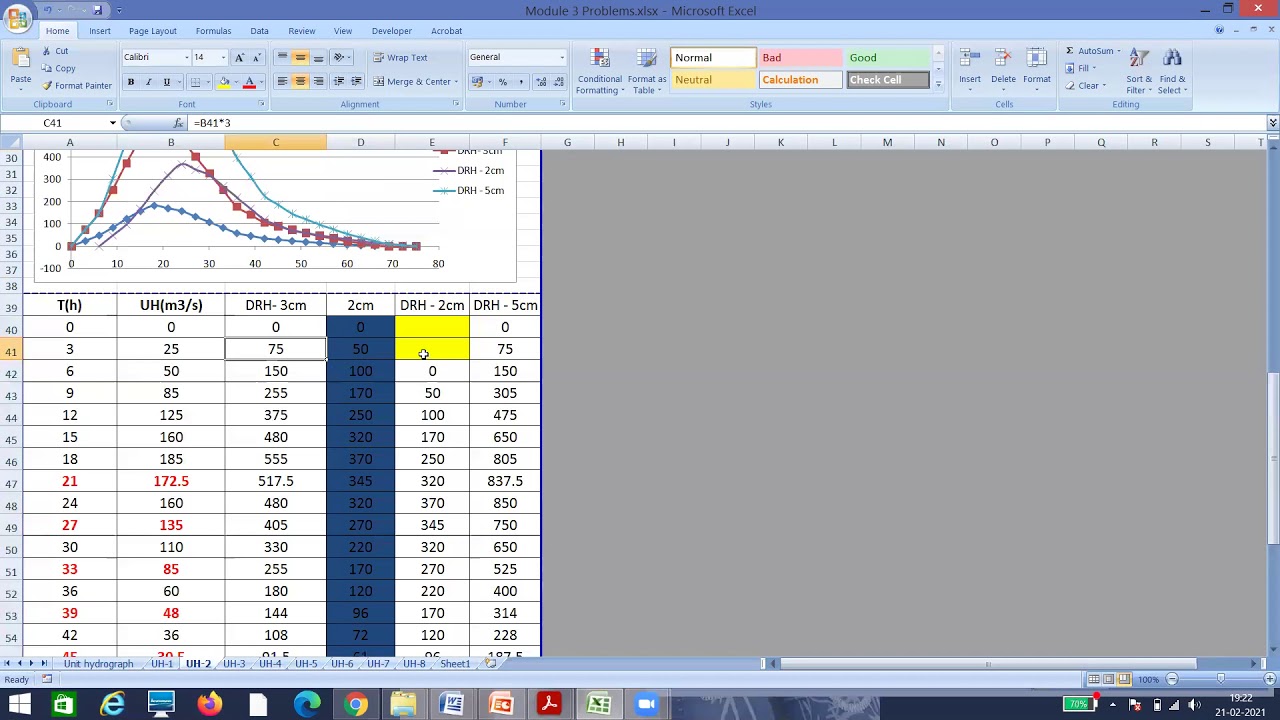Click the Wrap Text button
The height and width of the screenshot is (720, 1280).
click(x=400, y=57)
